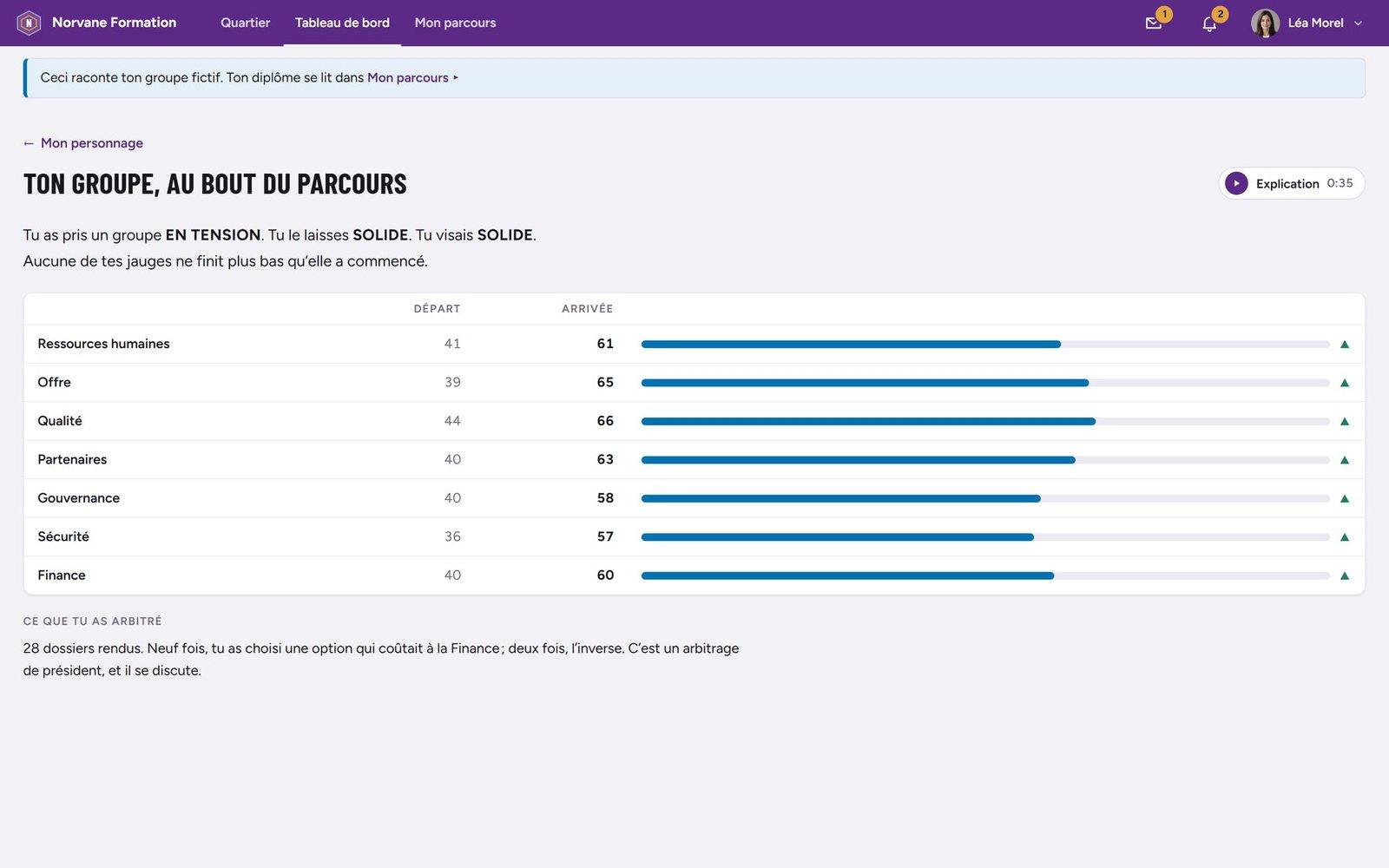Click the up triangle in Finance row
The image size is (1389, 868).
[1345, 575]
